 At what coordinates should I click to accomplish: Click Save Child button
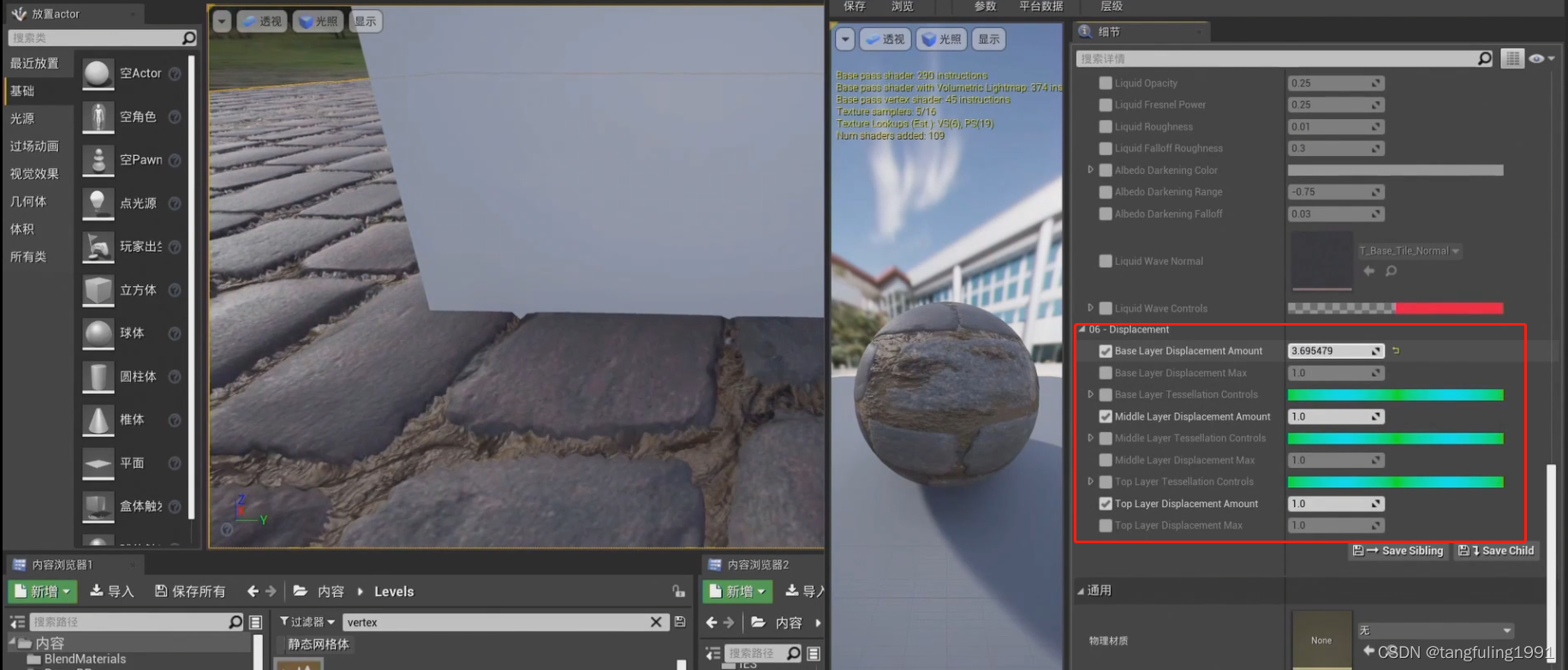(x=1496, y=551)
